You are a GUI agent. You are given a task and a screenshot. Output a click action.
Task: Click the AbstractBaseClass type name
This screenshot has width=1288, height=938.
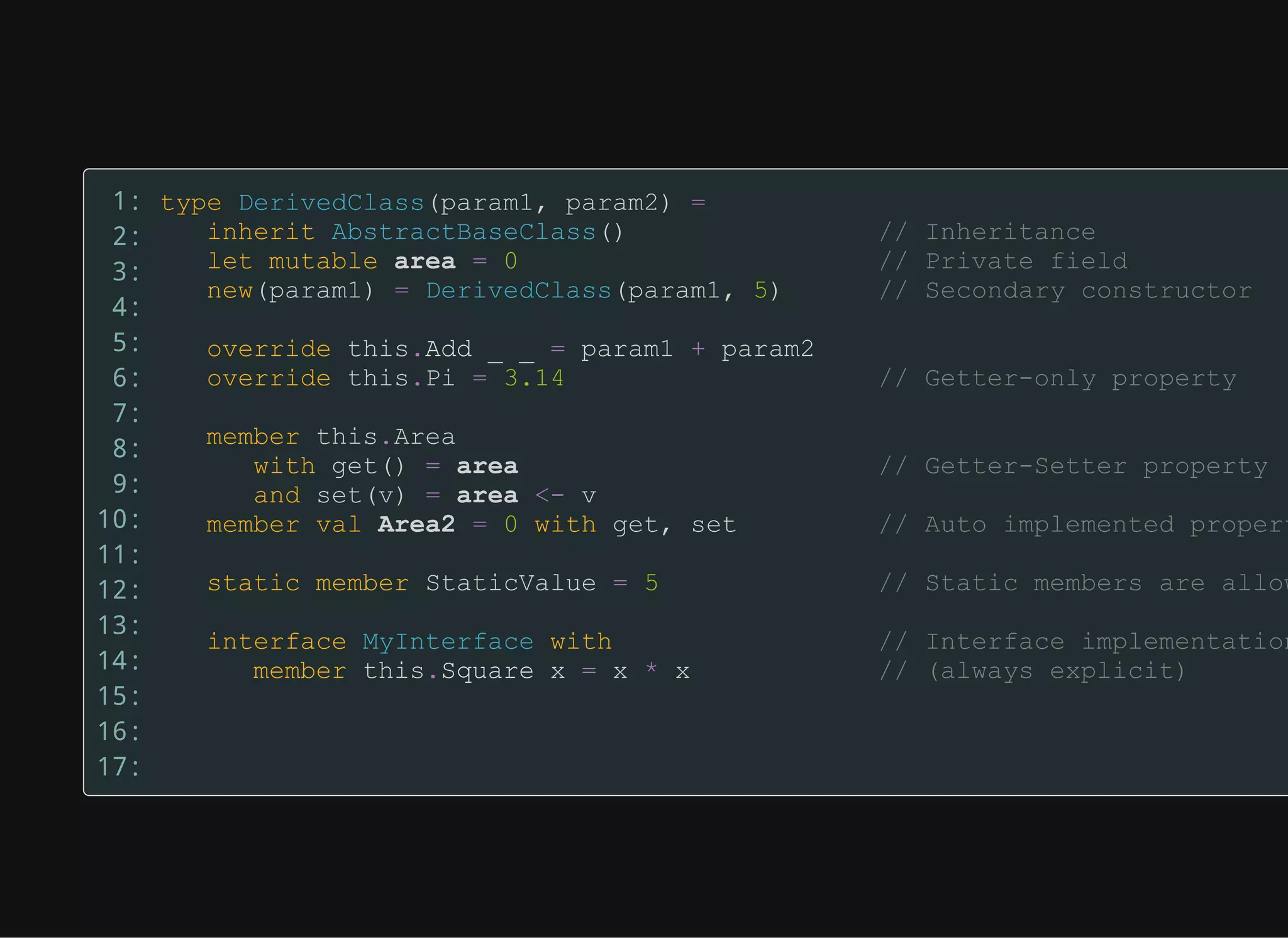click(x=464, y=232)
